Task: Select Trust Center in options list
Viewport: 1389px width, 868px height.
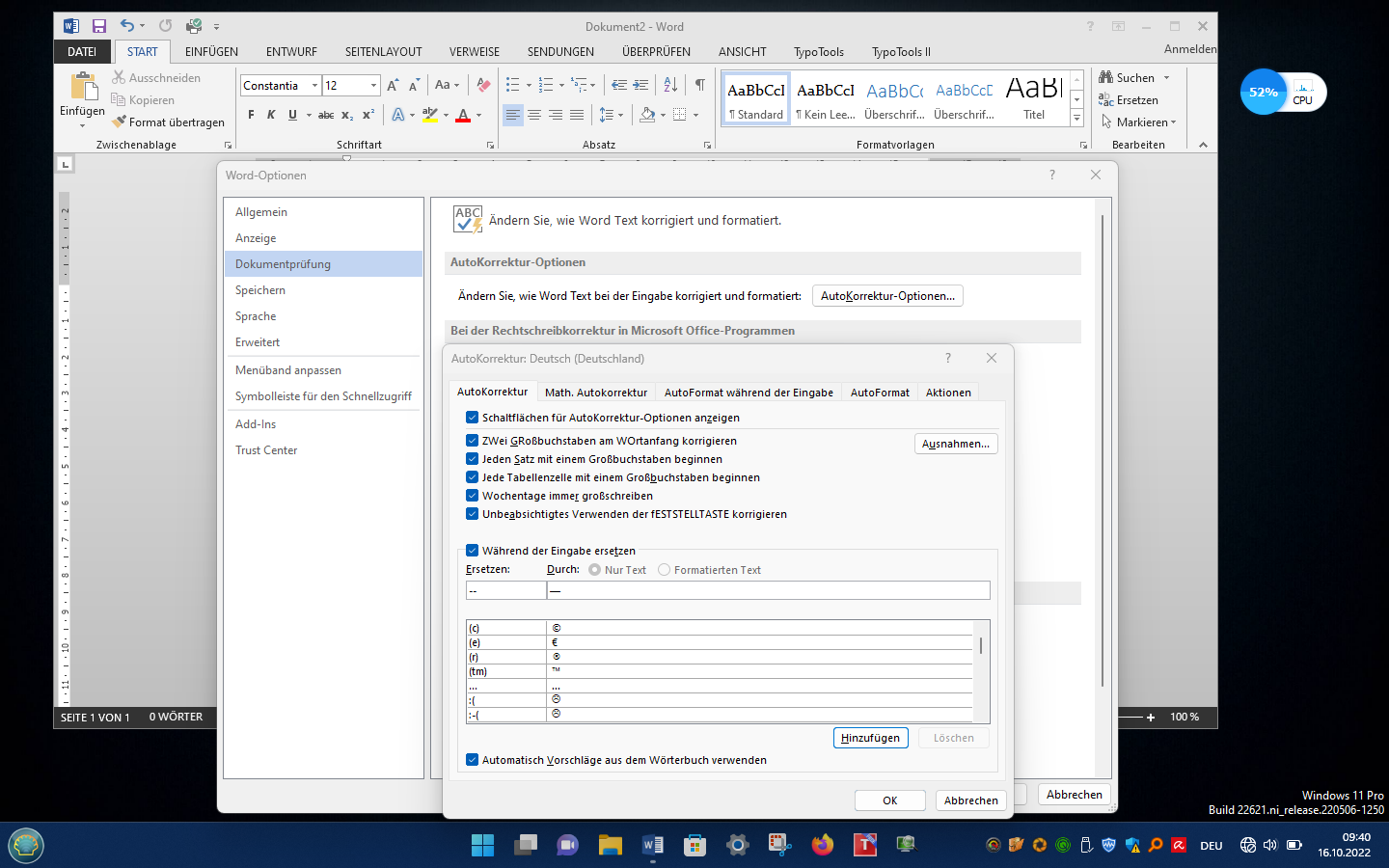Action: pyautogui.click(x=323, y=450)
